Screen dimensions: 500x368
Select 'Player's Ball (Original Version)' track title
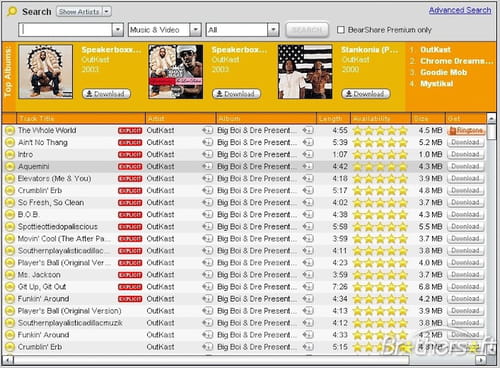(x=69, y=311)
